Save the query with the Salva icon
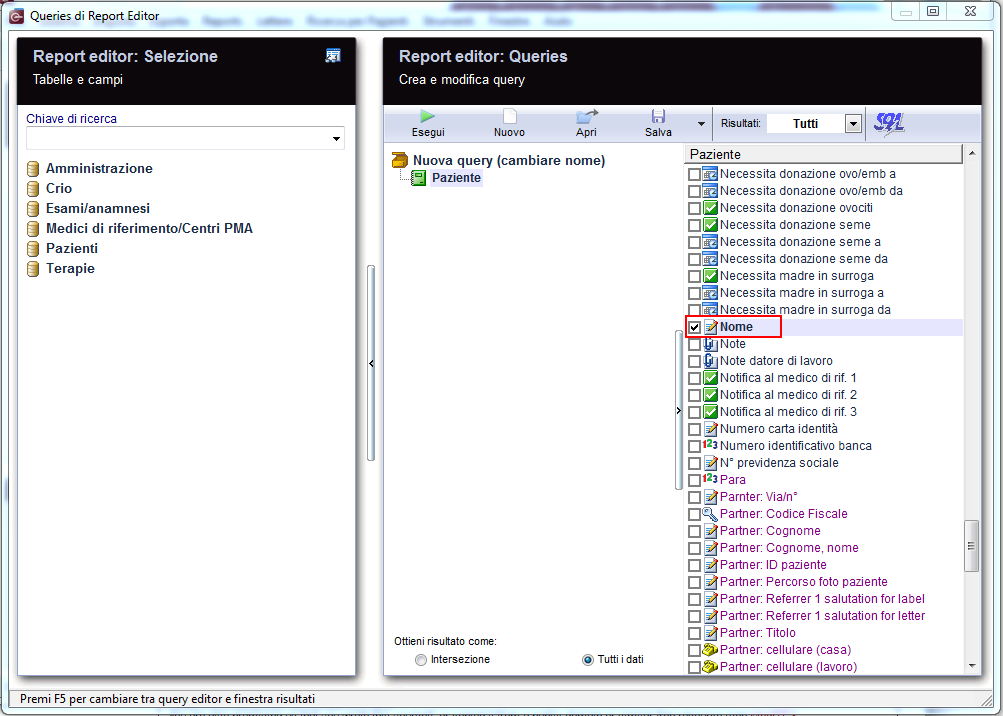The image size is (1003, 716). (658, 116)
